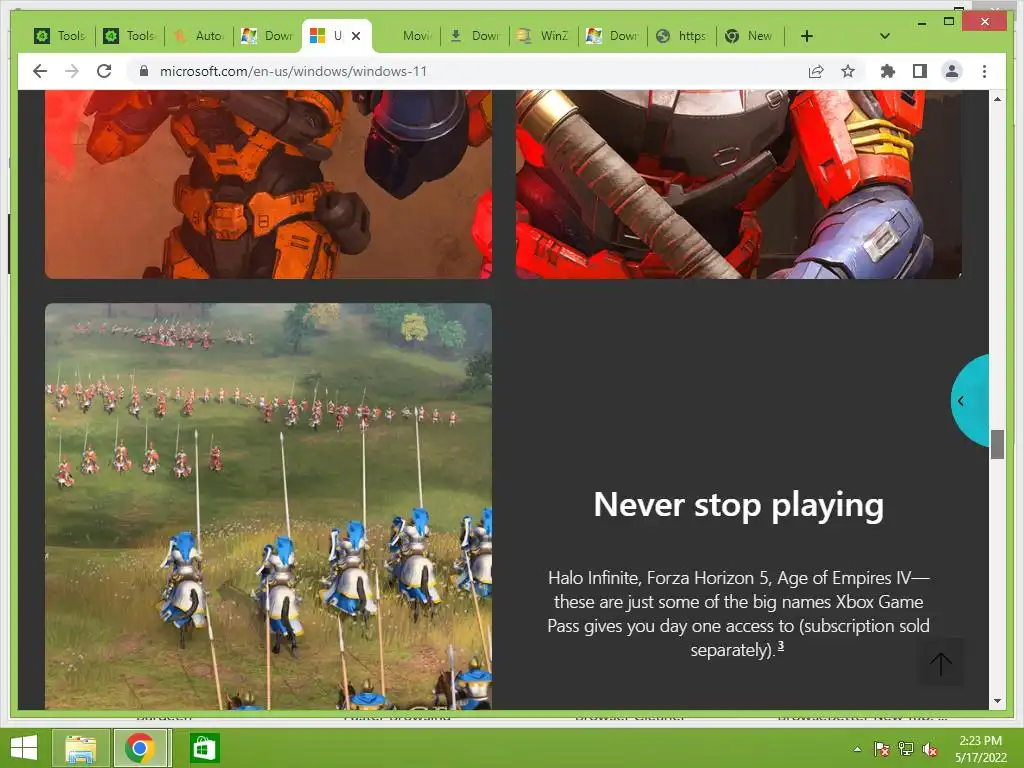Click the back-to-top arrow button
Screen dimensions: 1024x768
(940, 664)
